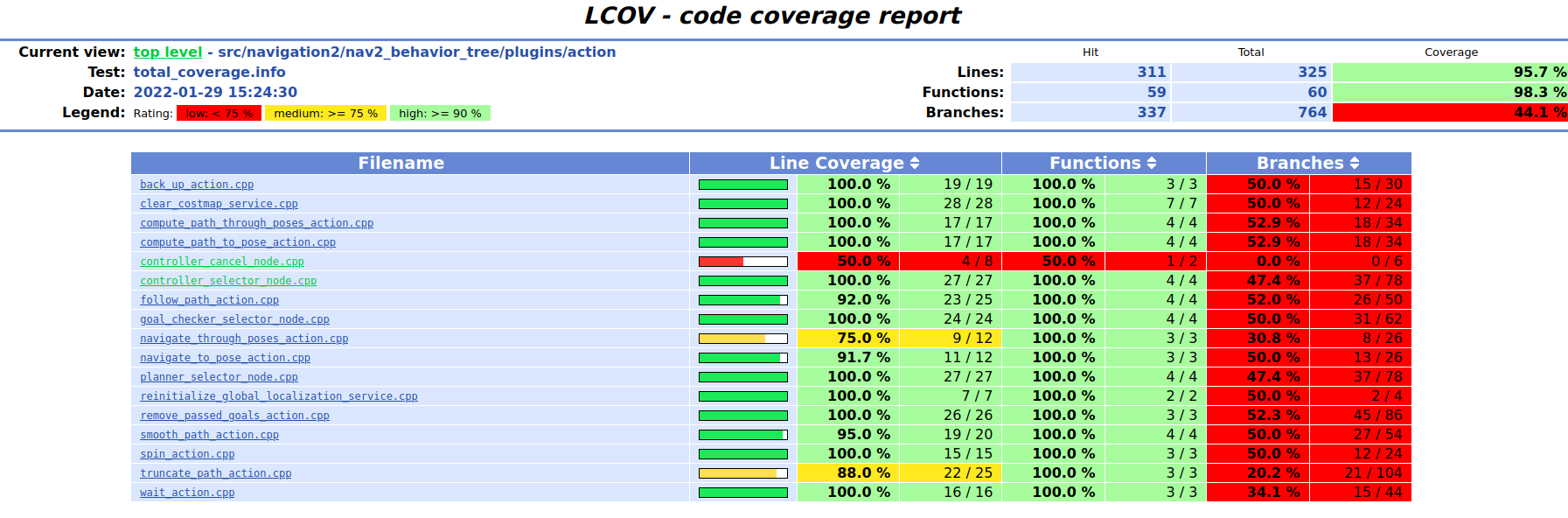Open back_up_action.cpp file link
Image resolution: width=1568 pixels, height=518 pixels.
pyautogui.click(x=197, y=185)
